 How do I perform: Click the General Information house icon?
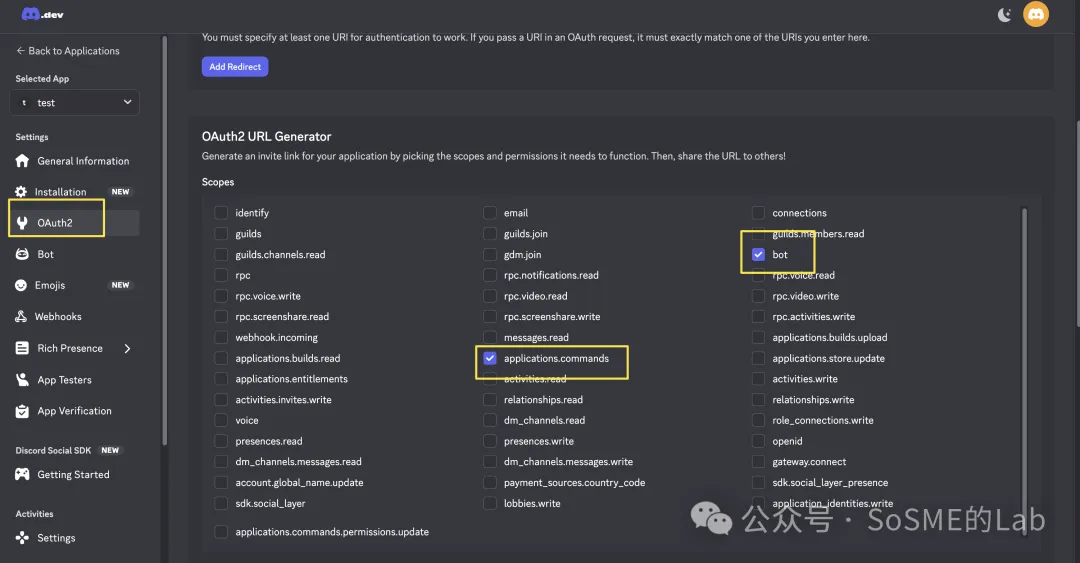pyautogui.click(x=22, y=161)
